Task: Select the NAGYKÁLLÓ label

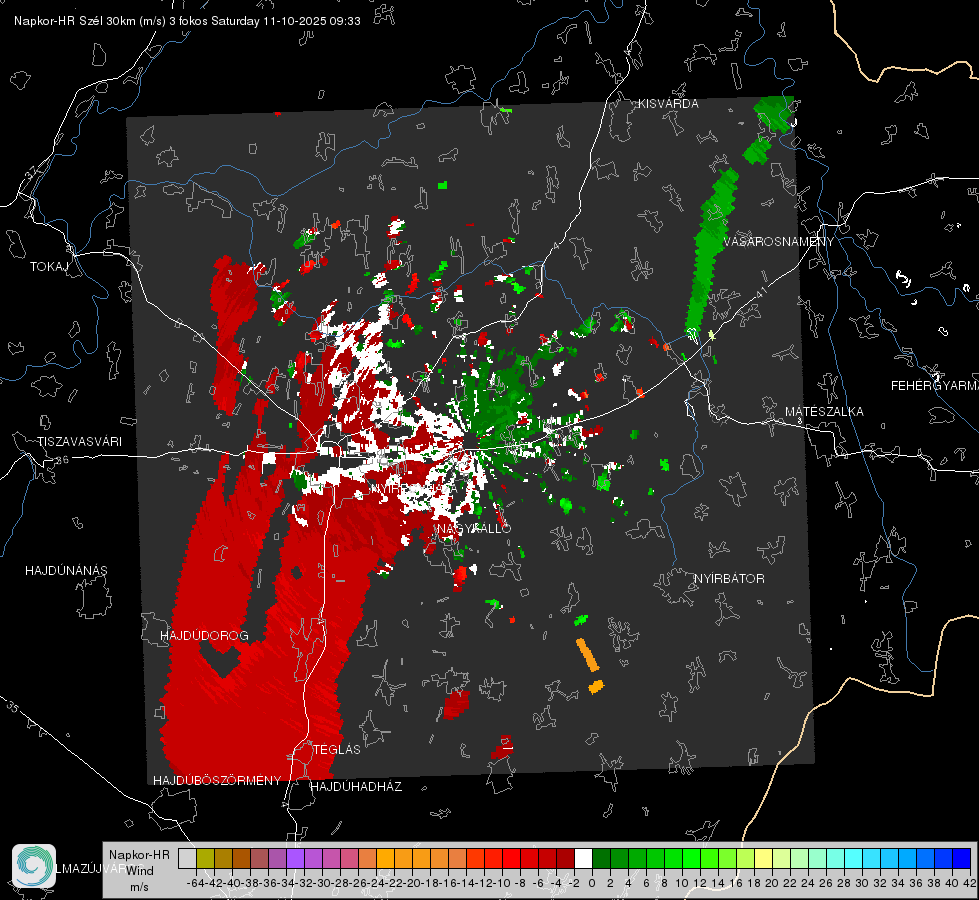Action: click(474, 528)
